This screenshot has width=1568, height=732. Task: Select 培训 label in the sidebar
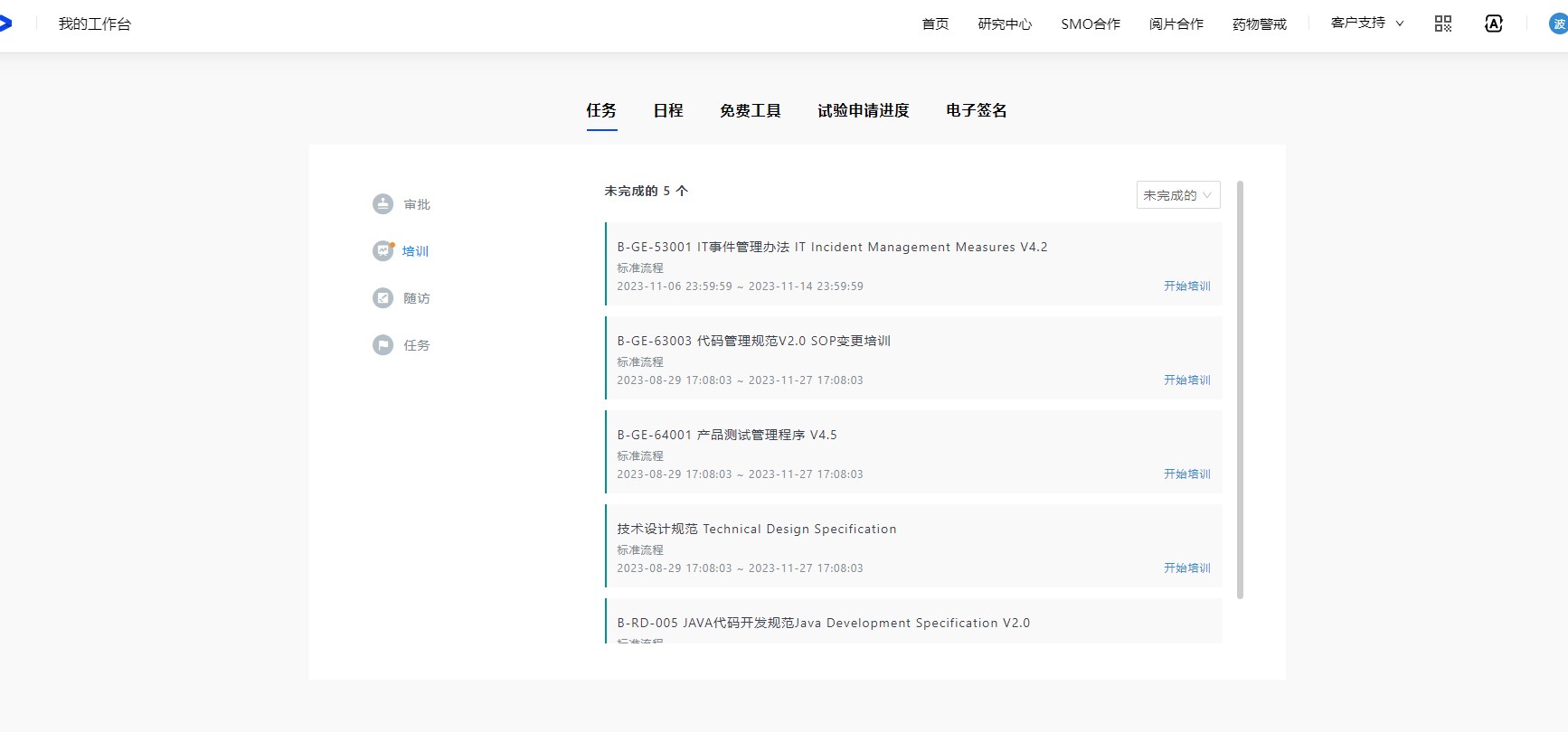tap(416, 252)
